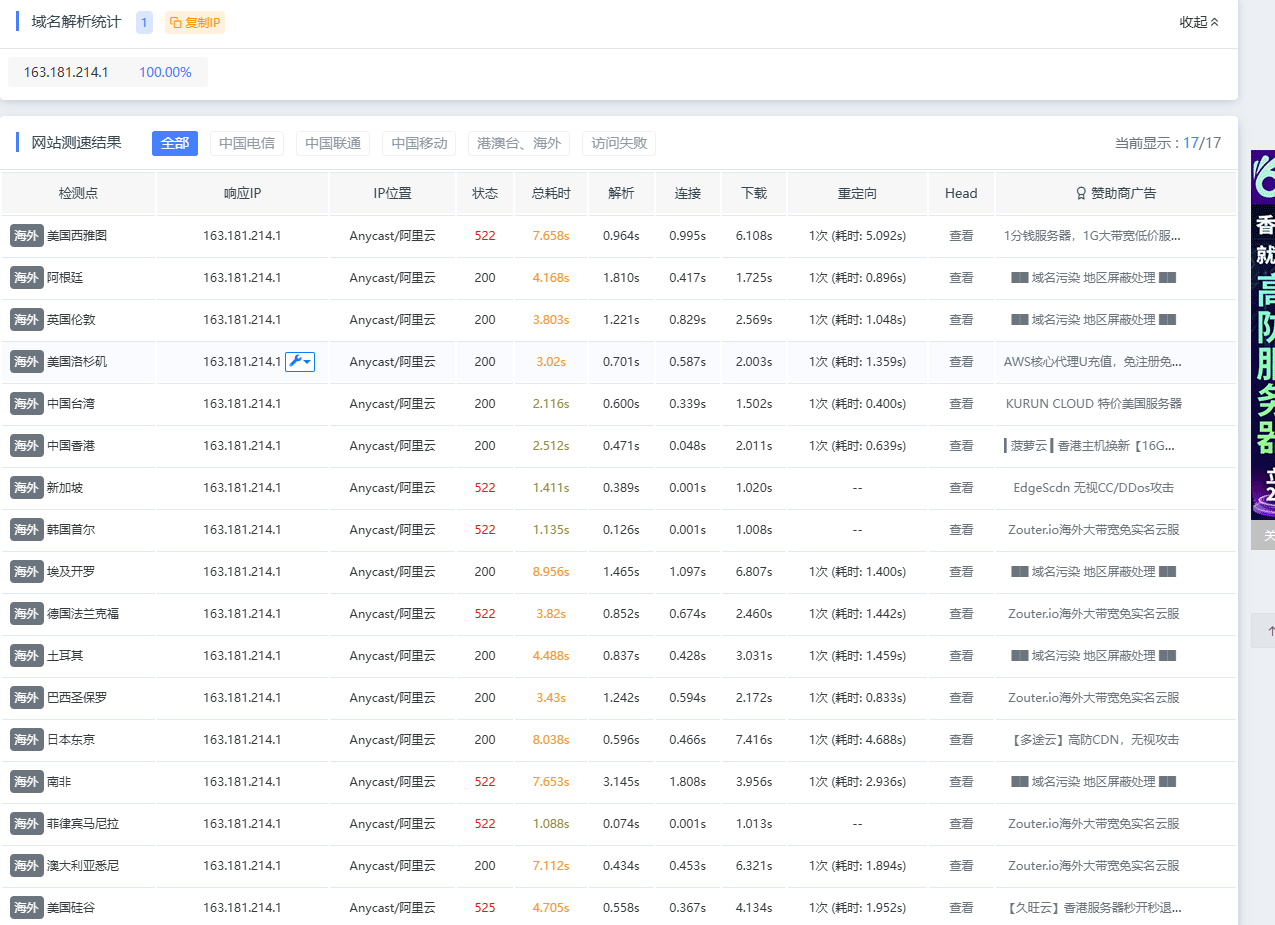Screen dimensions: 1275x925
Task: Click 查看 in the Head column for 新加坡
Action: coord(960,487)
